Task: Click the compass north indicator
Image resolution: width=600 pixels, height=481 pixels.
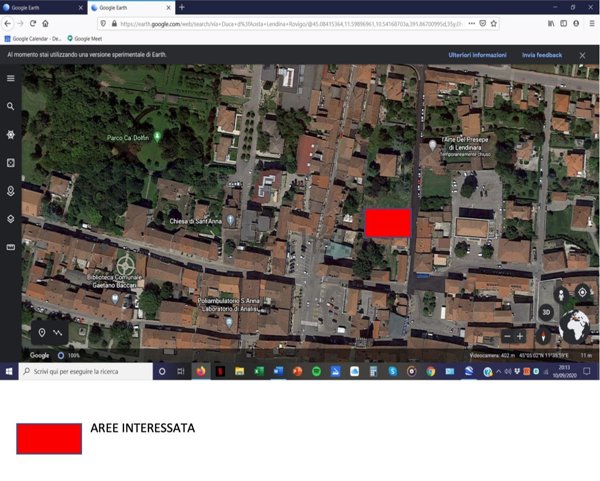Action: (x=543, y=336)
